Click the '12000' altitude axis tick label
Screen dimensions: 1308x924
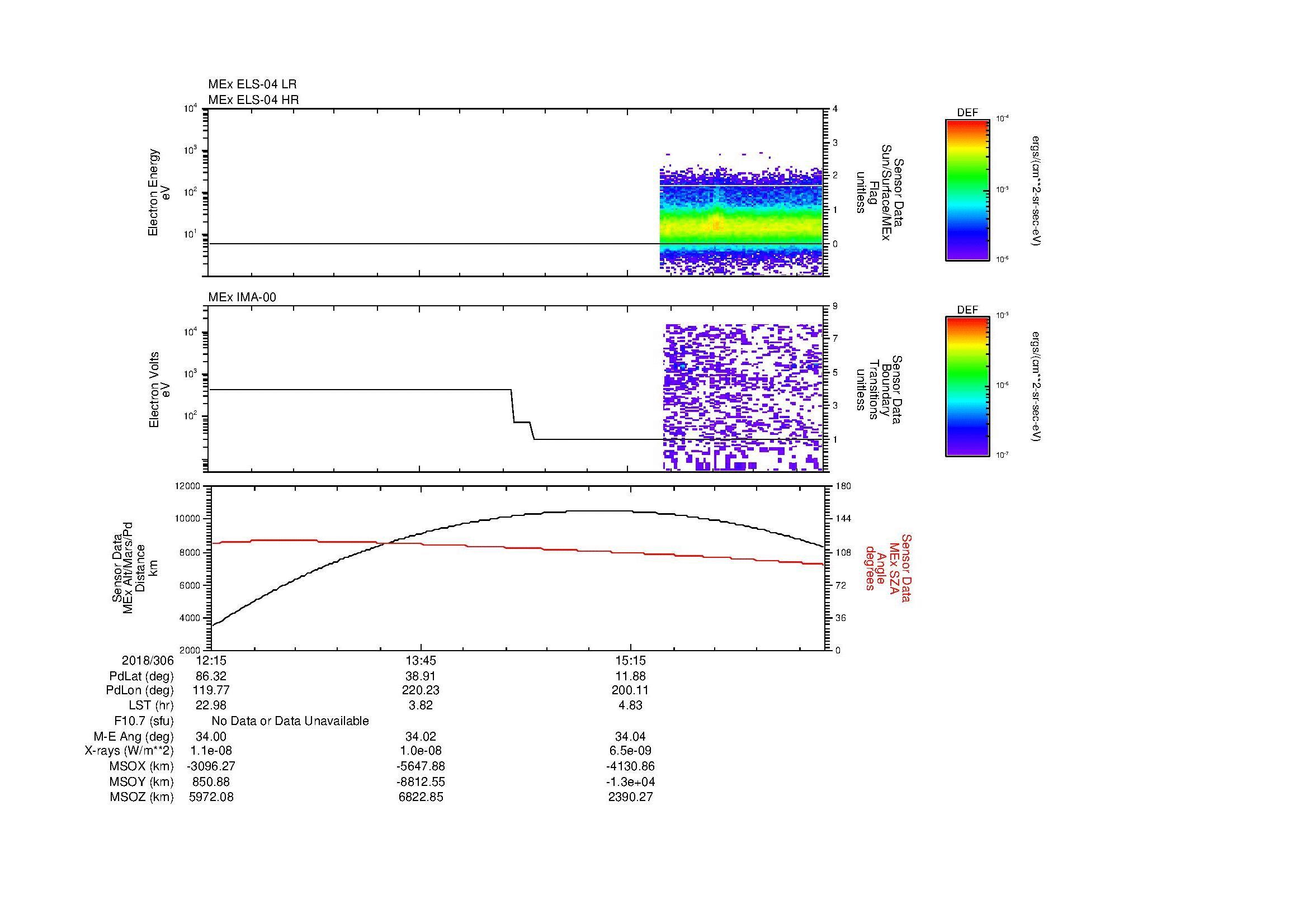coord(187,486)
